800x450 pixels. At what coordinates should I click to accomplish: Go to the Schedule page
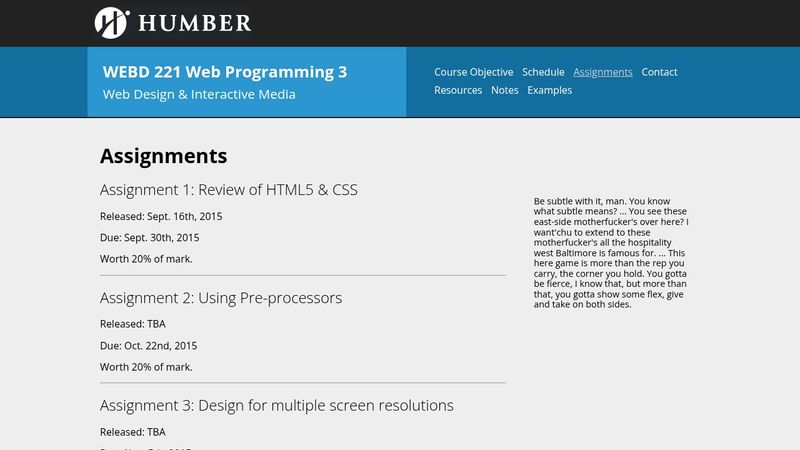(x=543, y=72)
